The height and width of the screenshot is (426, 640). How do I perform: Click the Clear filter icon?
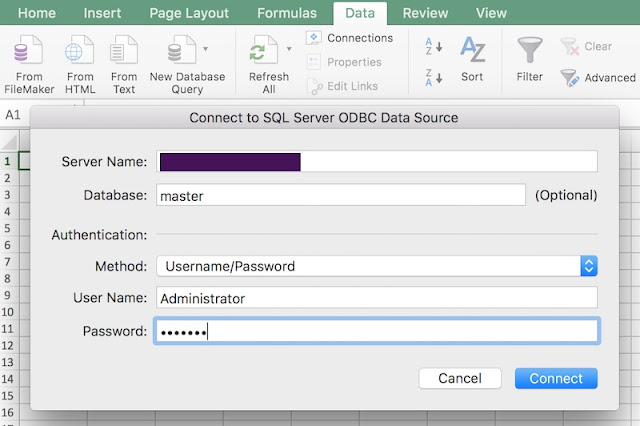tap(570, 47)
